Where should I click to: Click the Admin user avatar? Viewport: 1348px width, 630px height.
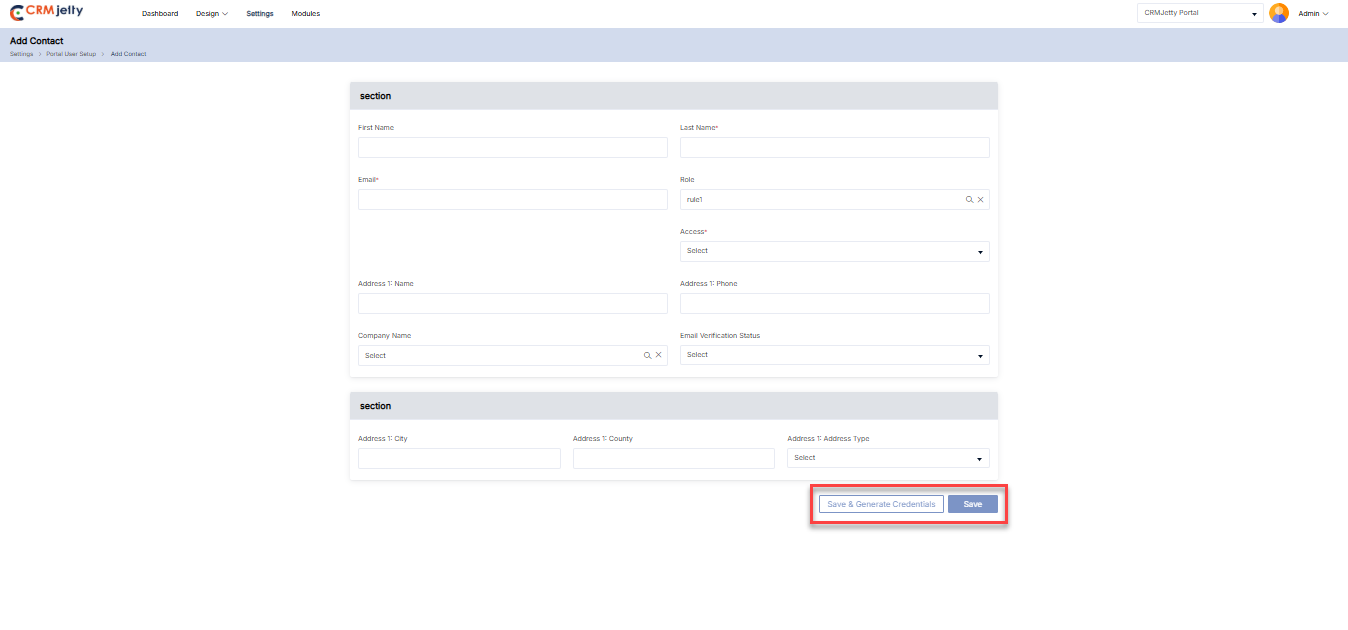[1278, 13]
